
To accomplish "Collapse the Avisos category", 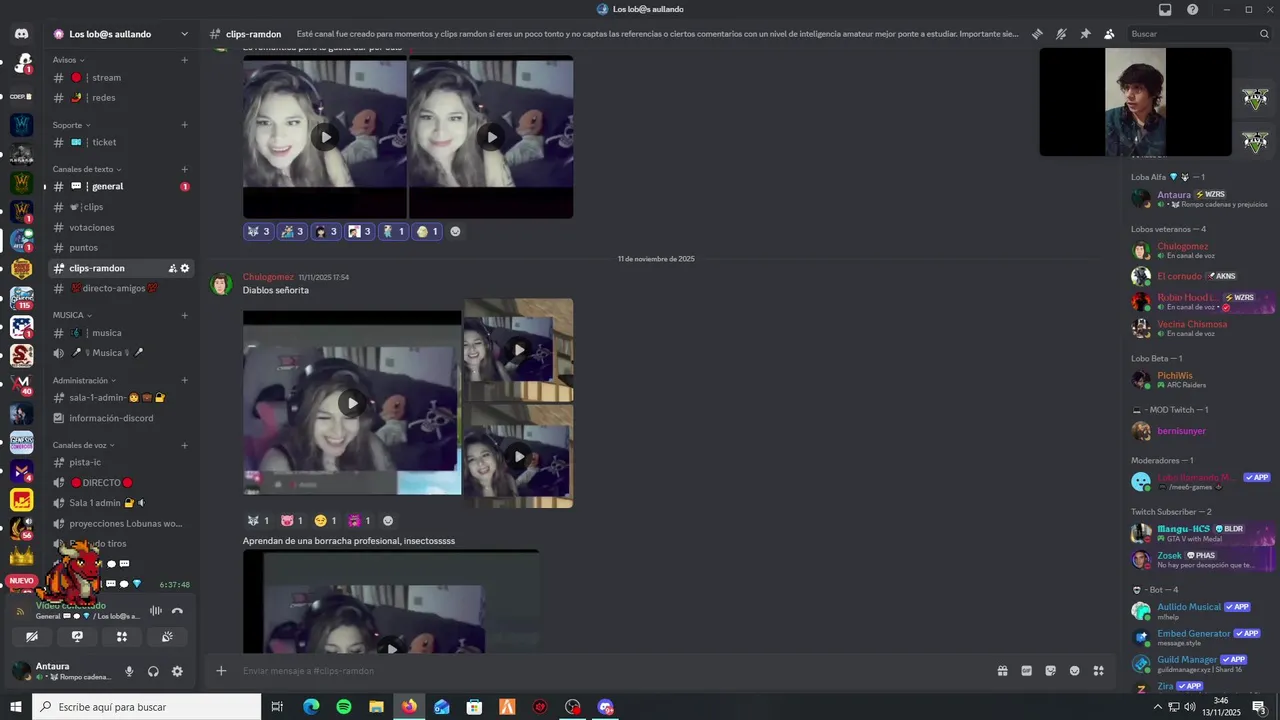I will coord(69,60).
